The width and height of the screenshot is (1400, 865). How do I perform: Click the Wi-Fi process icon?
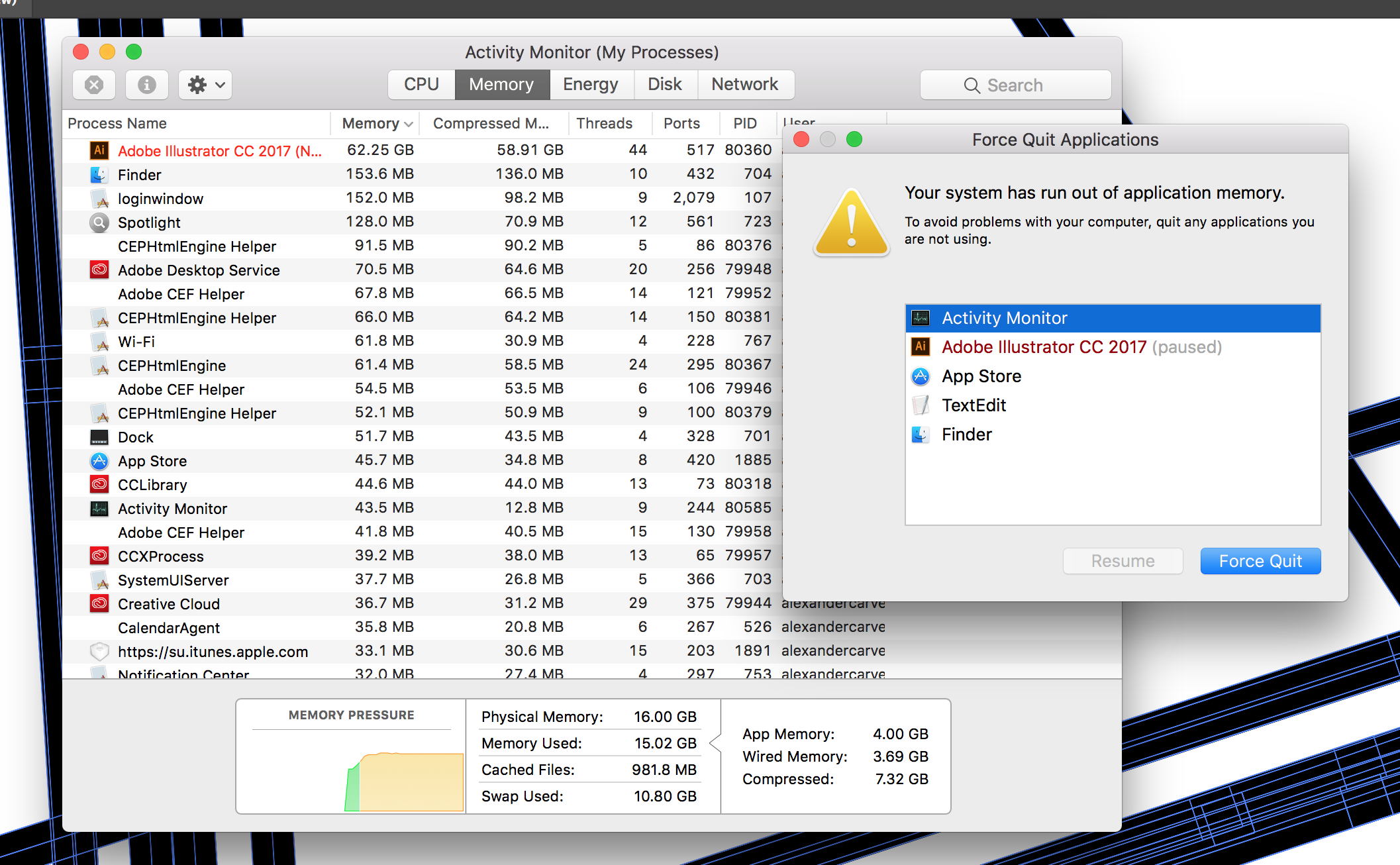point(99,341)
